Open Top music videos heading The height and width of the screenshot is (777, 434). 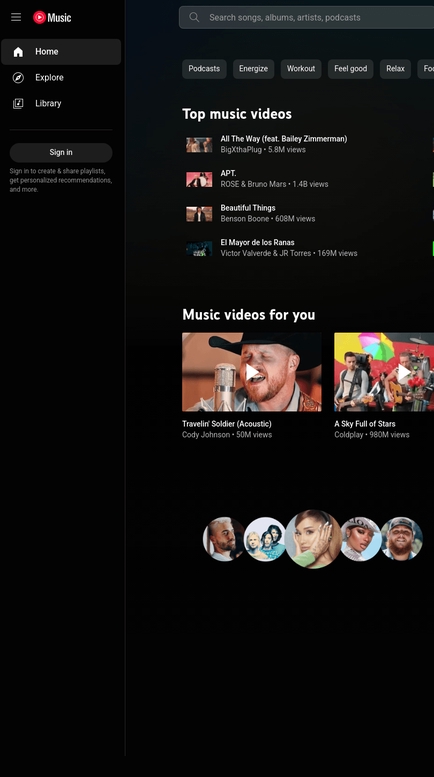click(x=237, y=114)
